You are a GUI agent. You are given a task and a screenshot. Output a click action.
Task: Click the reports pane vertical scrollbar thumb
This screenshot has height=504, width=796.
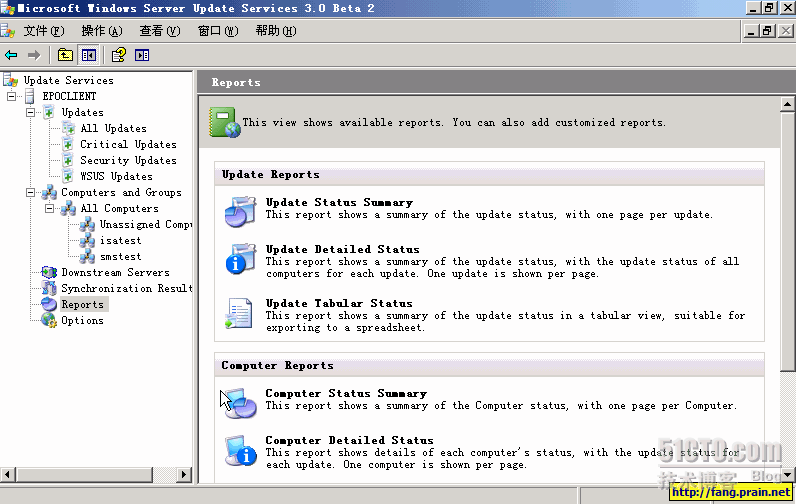click(787, 242)
